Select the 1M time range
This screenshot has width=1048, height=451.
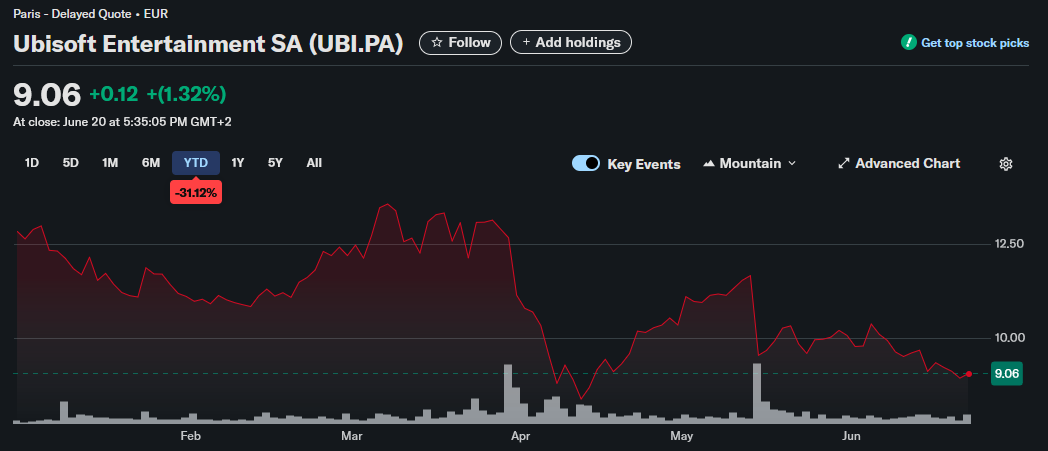coord(110,163)
